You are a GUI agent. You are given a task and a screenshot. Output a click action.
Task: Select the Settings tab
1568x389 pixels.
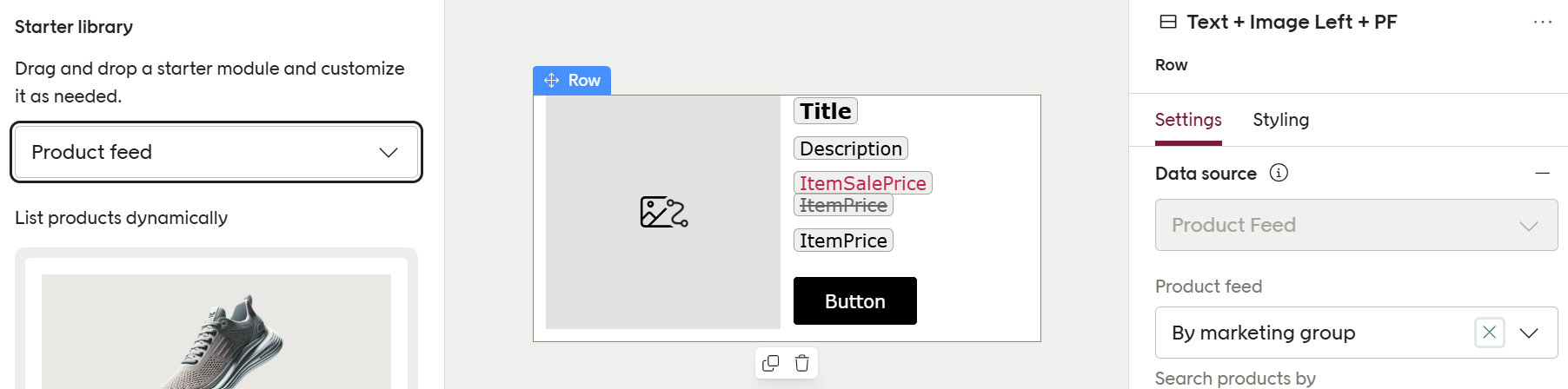click(1188, 120)
